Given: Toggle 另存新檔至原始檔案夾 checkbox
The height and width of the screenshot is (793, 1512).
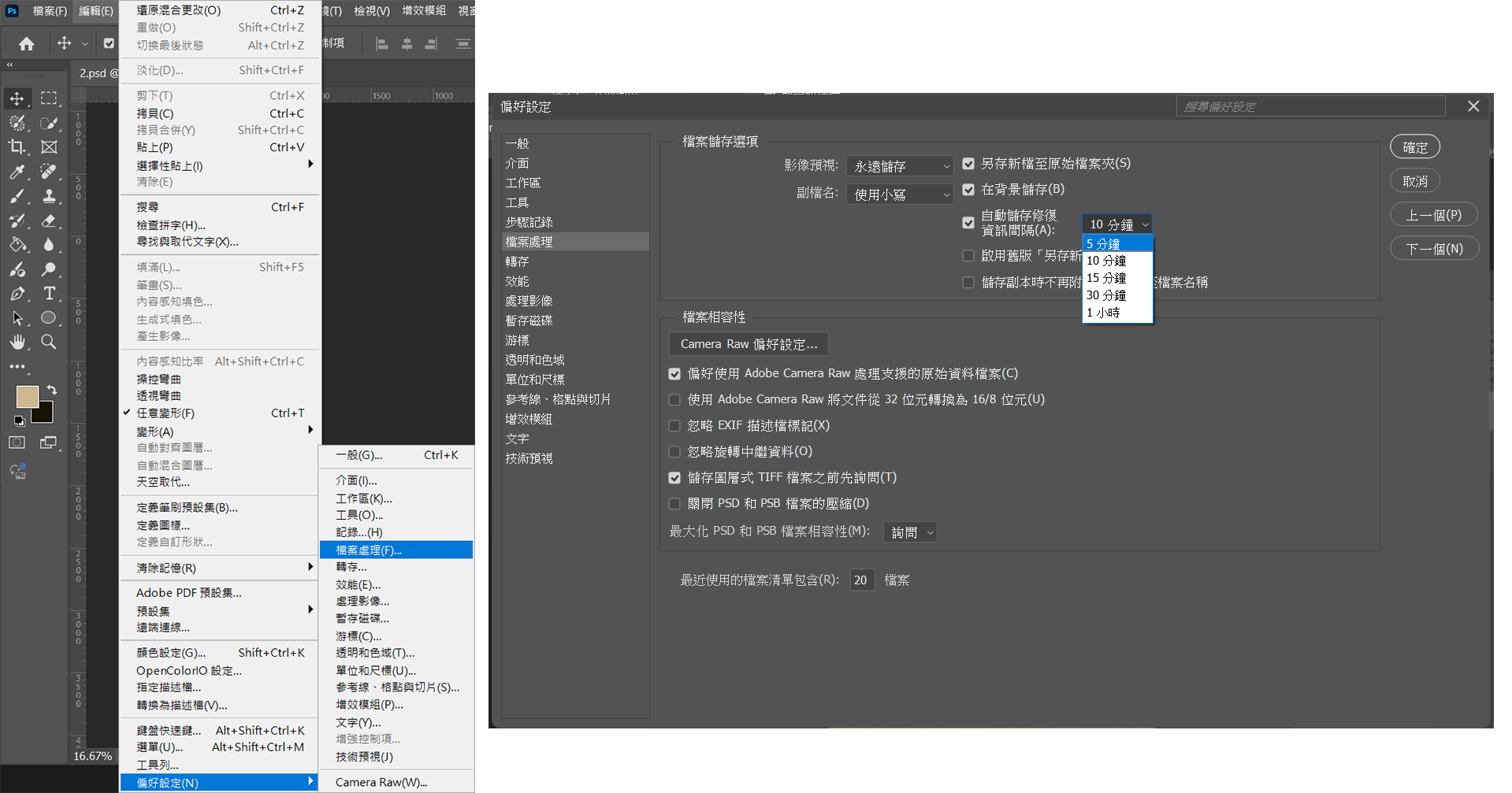Looking at the screenshot, I should [968, 164].
